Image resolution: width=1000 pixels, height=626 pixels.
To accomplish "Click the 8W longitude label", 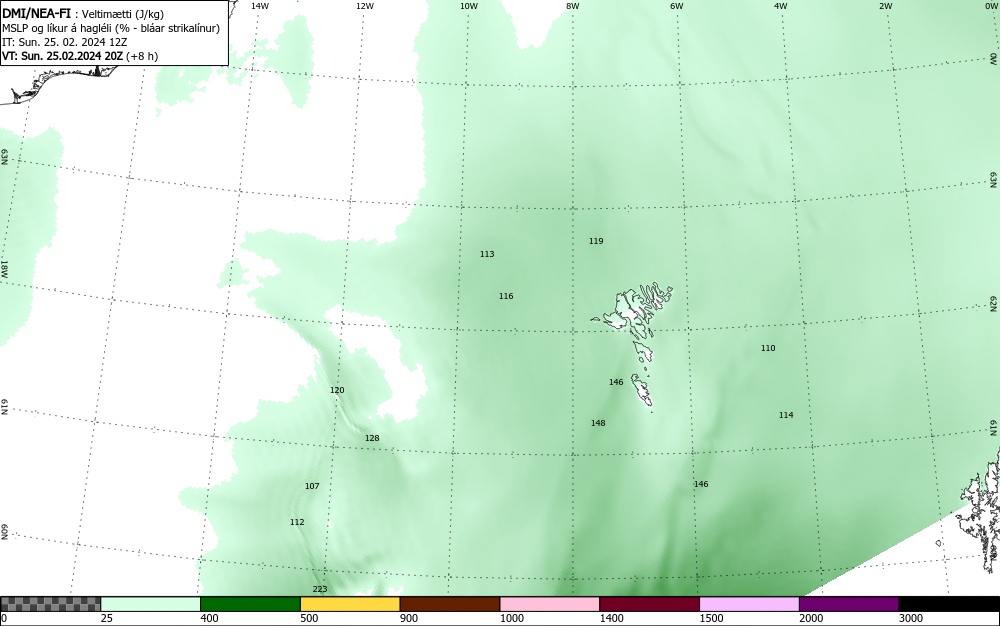I will tap(573, 6).
